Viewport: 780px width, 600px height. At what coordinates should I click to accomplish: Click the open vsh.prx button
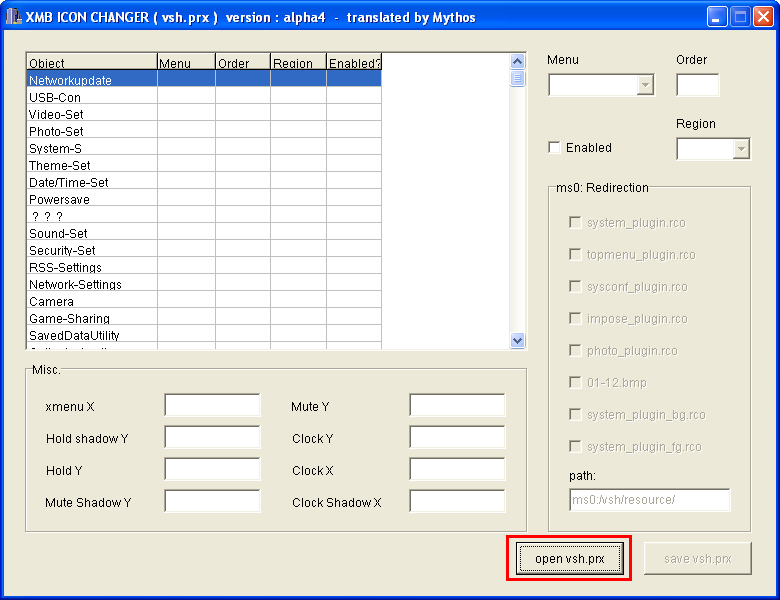coord(570,559)
